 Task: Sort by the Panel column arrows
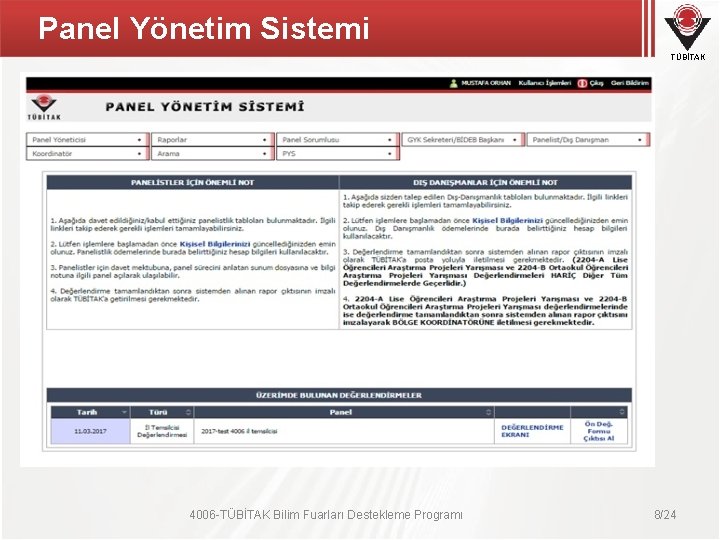489,412
